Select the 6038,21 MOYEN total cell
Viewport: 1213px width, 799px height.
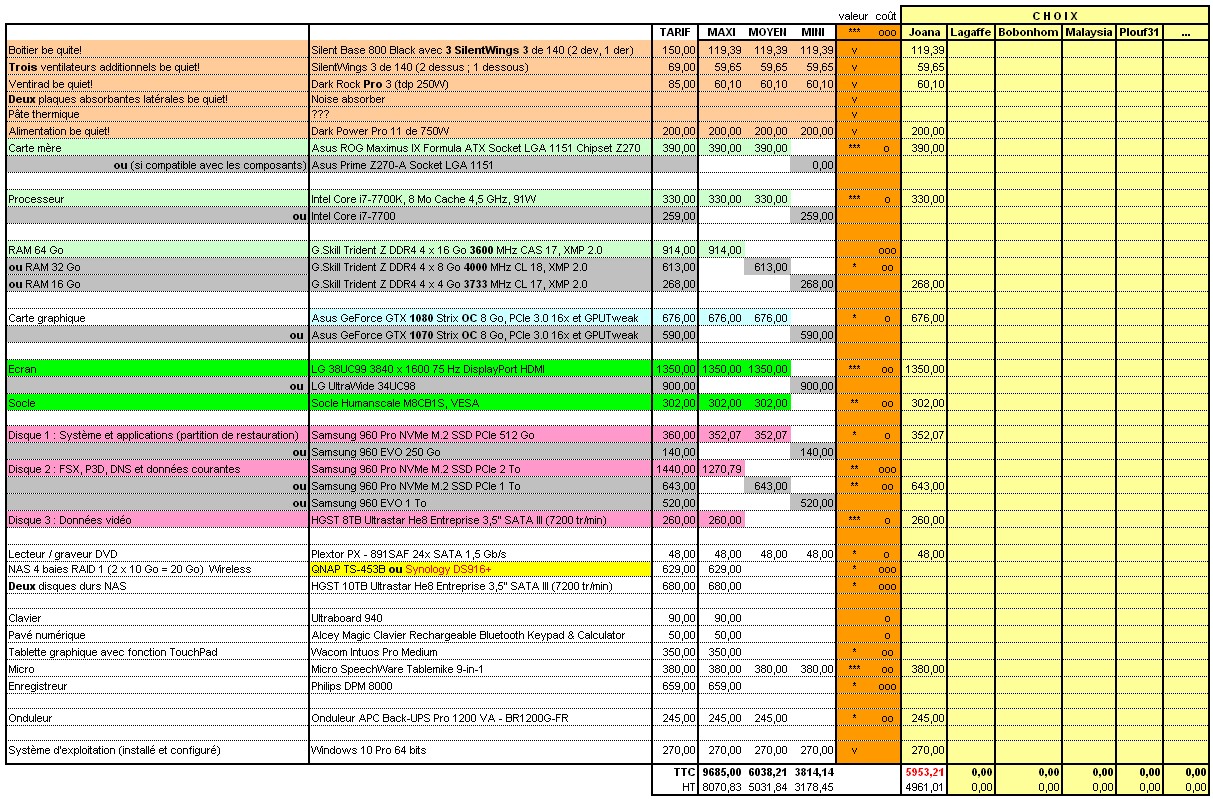pyautogui.click(x=767, y=772)
